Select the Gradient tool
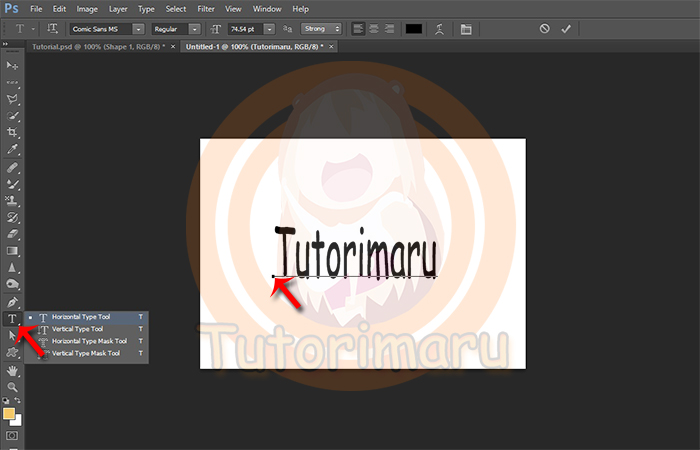The height and width of the screenshot is (450, 700). click(x=12, y=250)
